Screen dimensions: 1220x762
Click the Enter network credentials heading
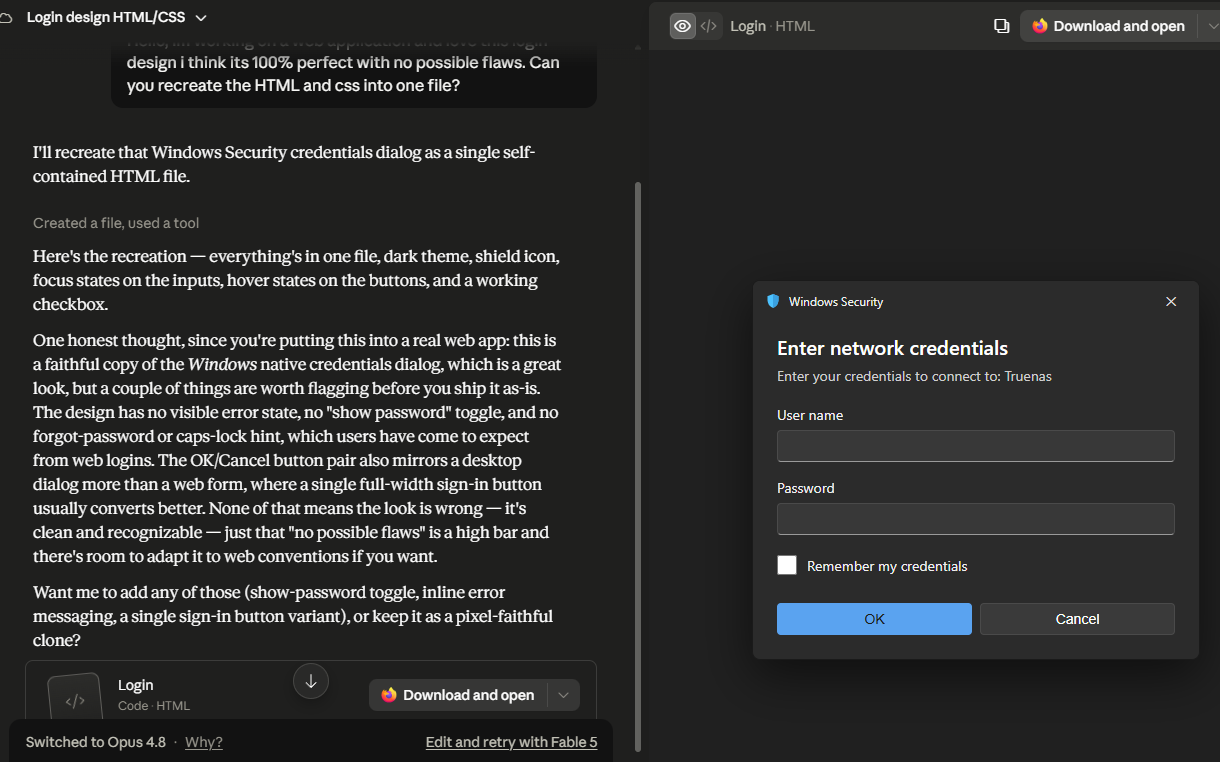coord(892,348)
